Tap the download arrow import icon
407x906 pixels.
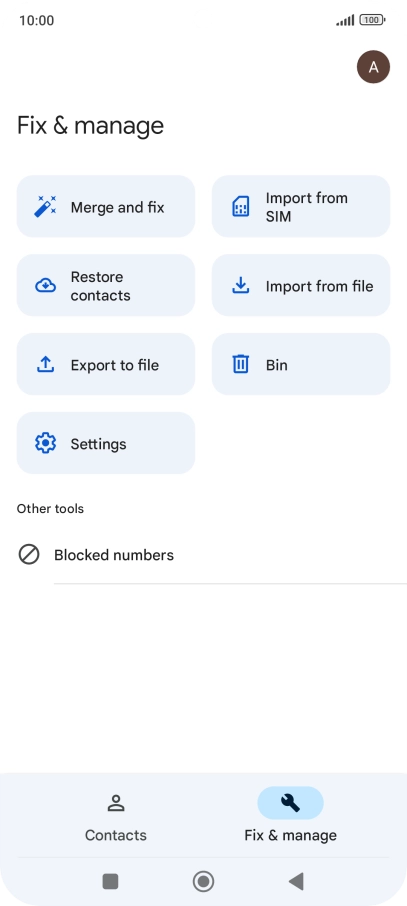point(240,285)
